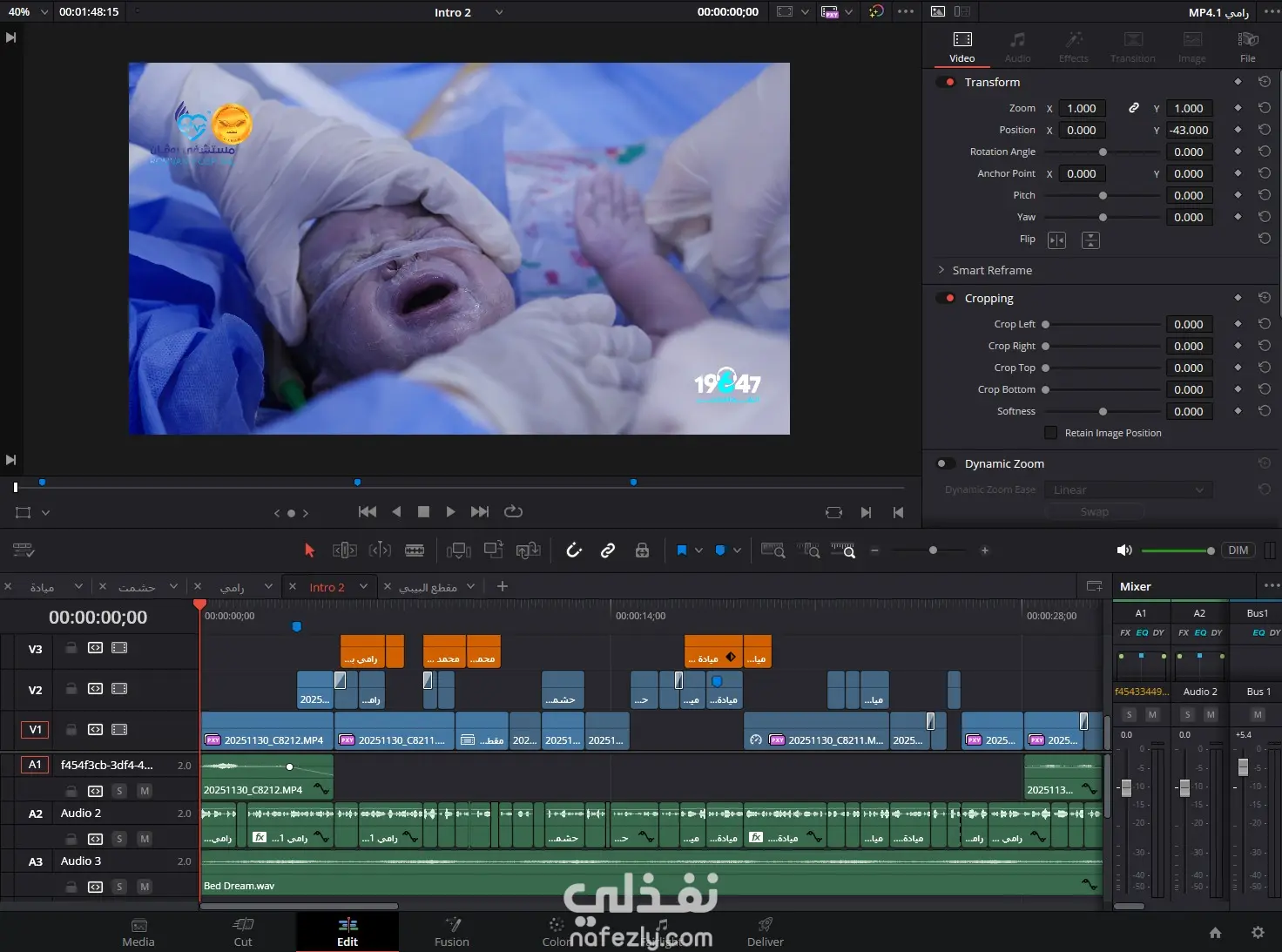
Task: Play the timeline forward
Action: tap(450, 512)
